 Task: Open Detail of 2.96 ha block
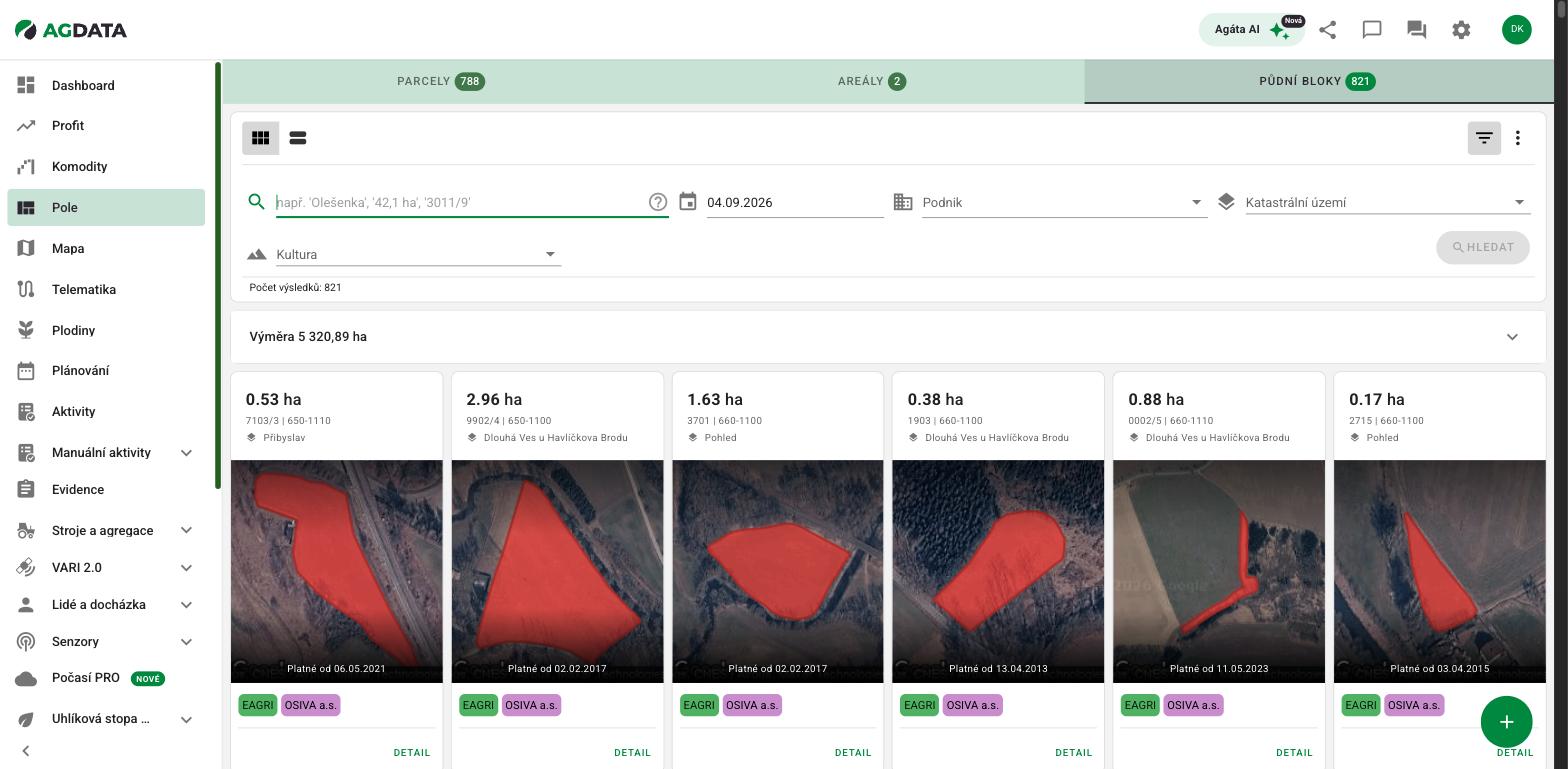click(x=632, y=753)
